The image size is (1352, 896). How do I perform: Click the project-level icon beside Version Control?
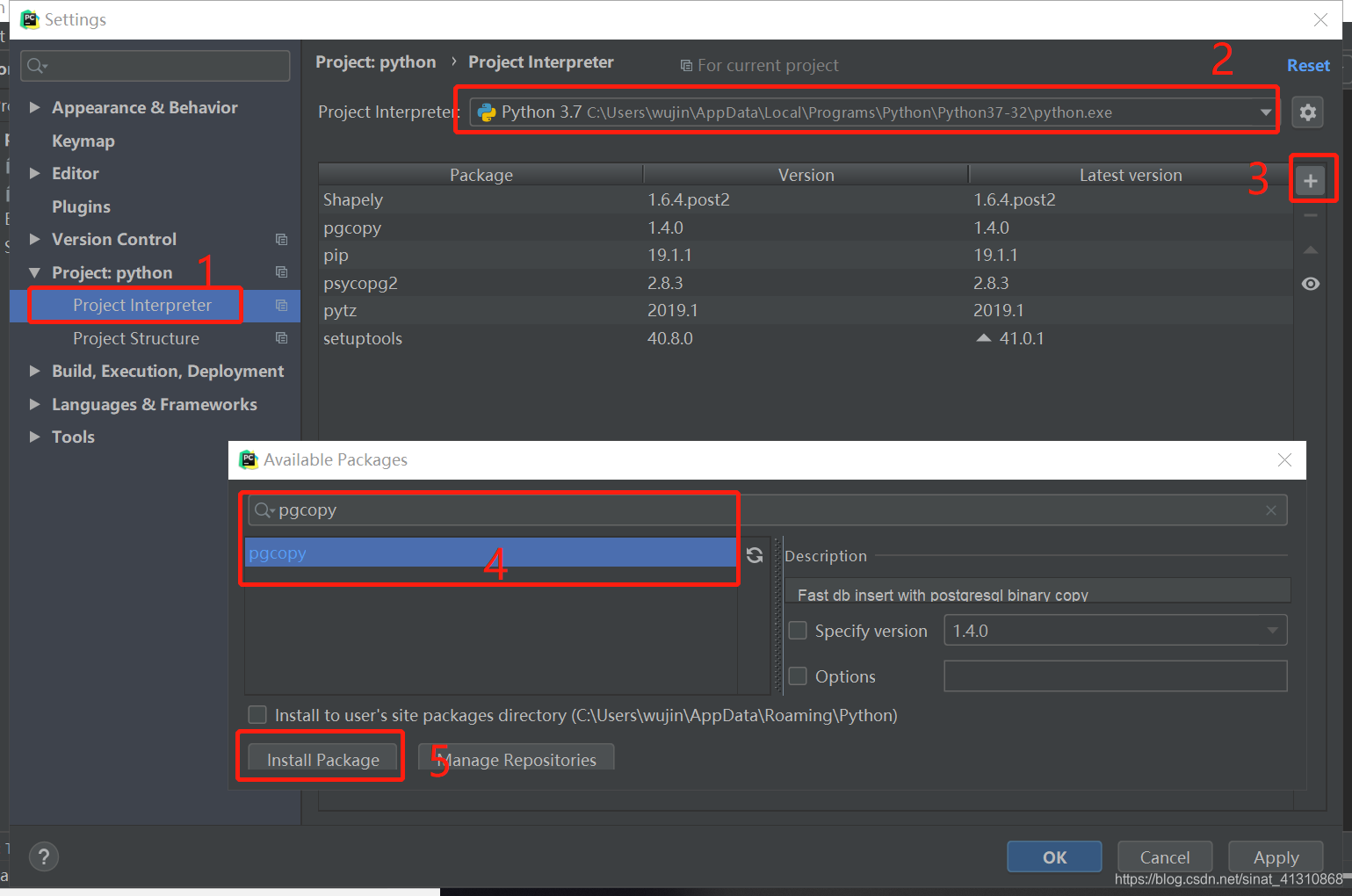pyautogui.click(x=281, y=239)
